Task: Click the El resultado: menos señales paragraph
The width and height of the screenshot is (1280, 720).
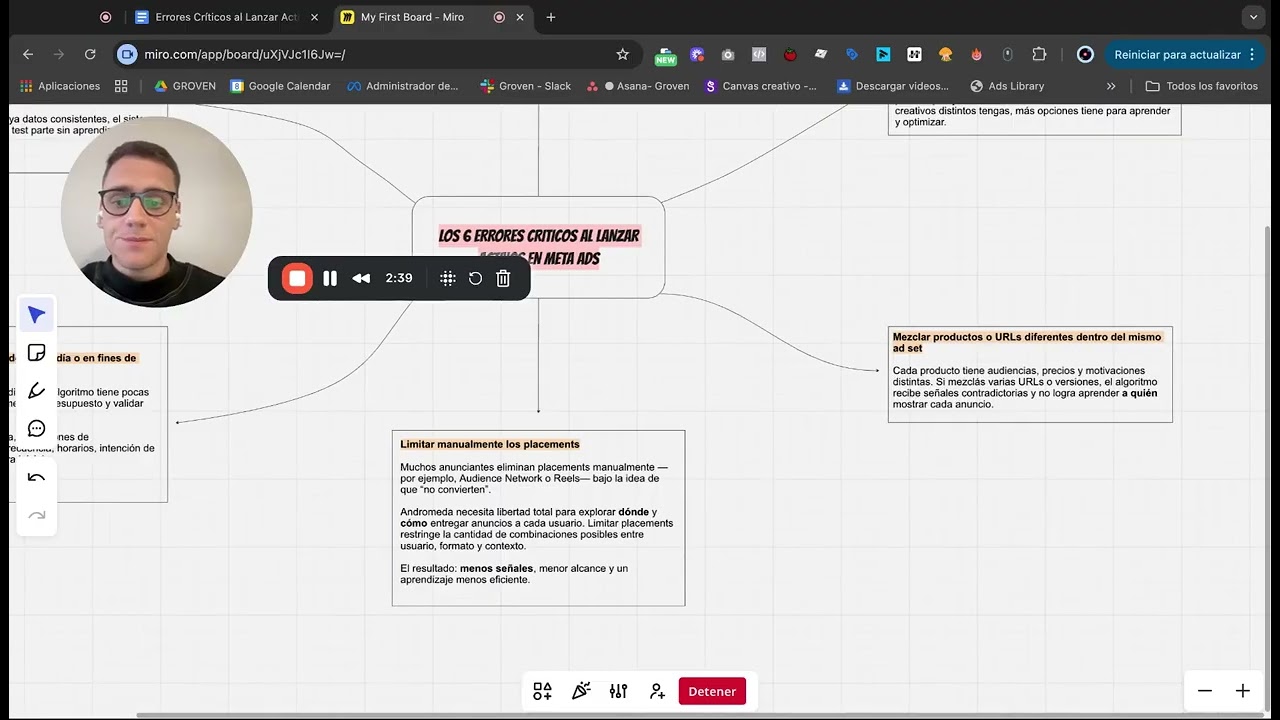Action: (514, 574)
